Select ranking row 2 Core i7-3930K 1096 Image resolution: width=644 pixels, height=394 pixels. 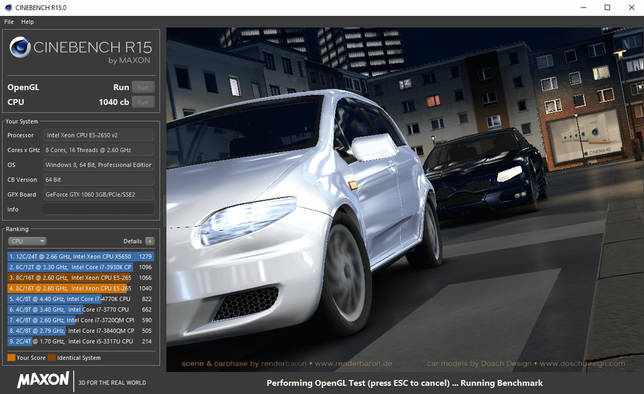coord(80,267)
